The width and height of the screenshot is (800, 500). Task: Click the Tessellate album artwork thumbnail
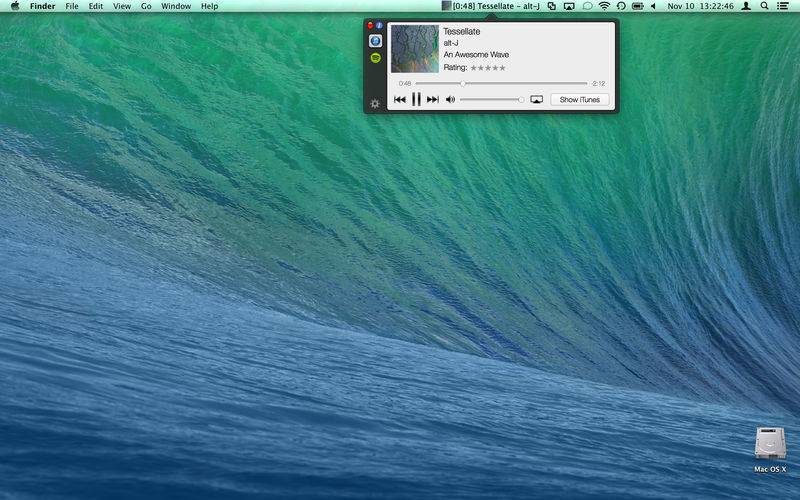coord(414,49)
